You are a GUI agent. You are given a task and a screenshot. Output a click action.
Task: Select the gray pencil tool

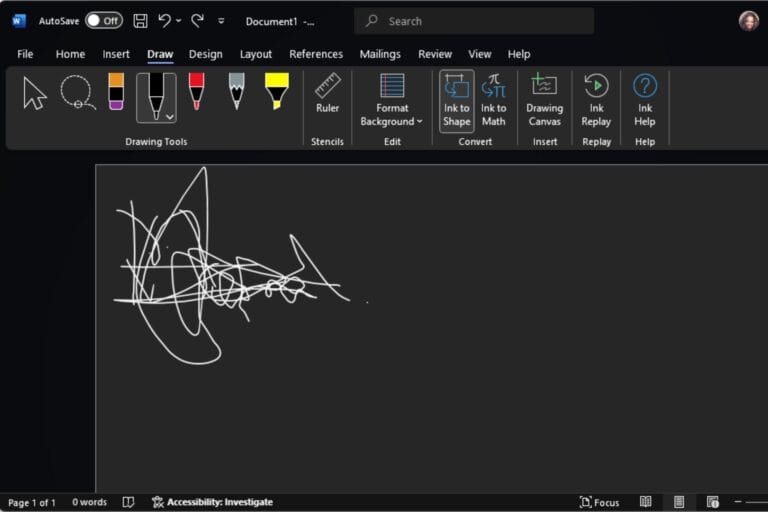click(x=236, y=92)
